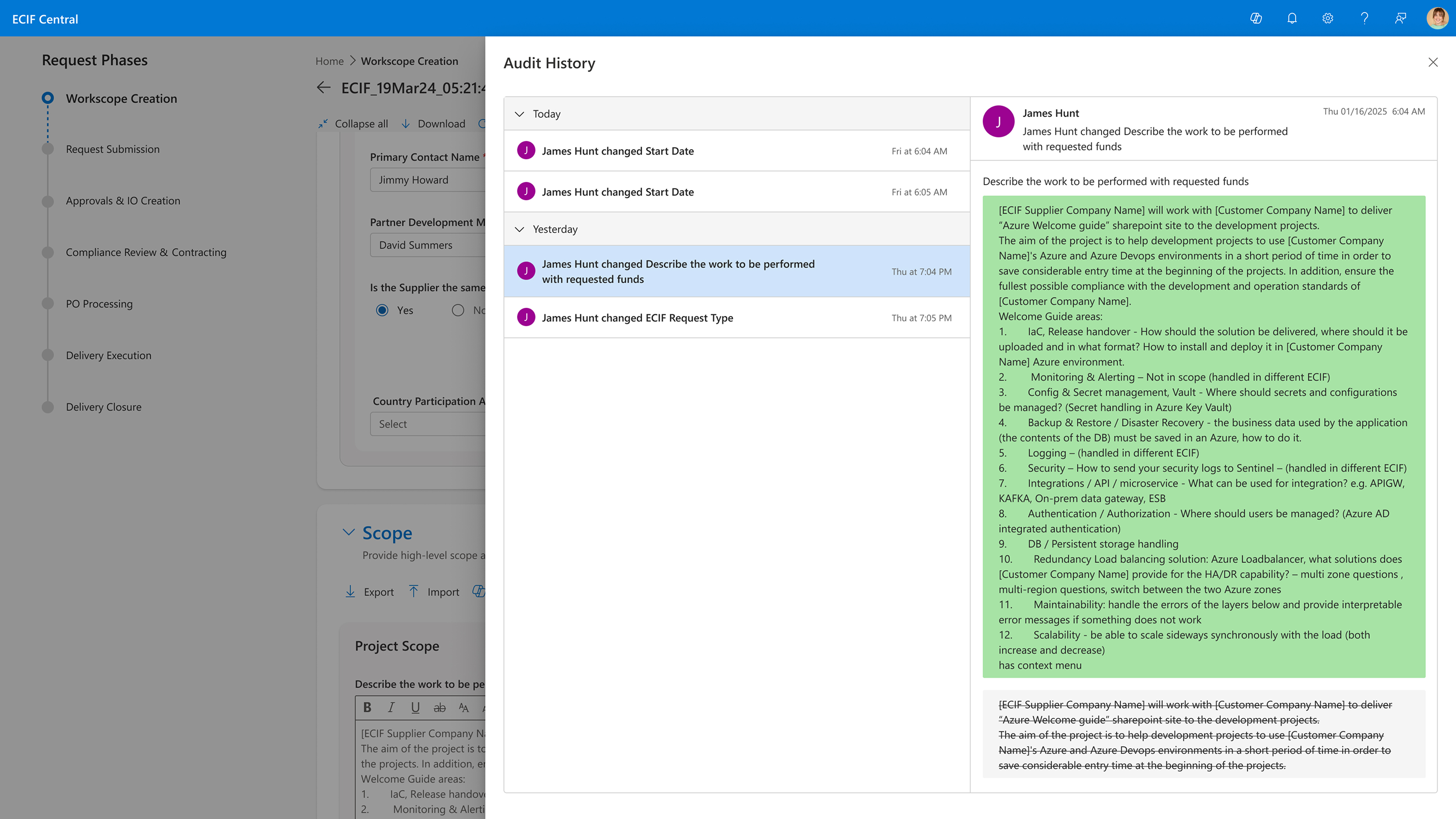This screenshot has width=1456, height=819.
Task: Toggle Bold formatting in editor toolbar
Action: (368, 707)
